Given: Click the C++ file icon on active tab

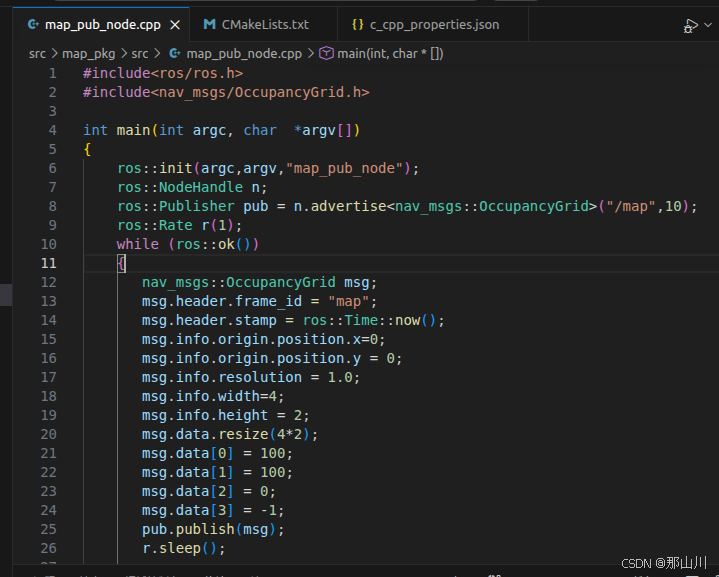Looking at the screenshot, I should pos(33,24).
